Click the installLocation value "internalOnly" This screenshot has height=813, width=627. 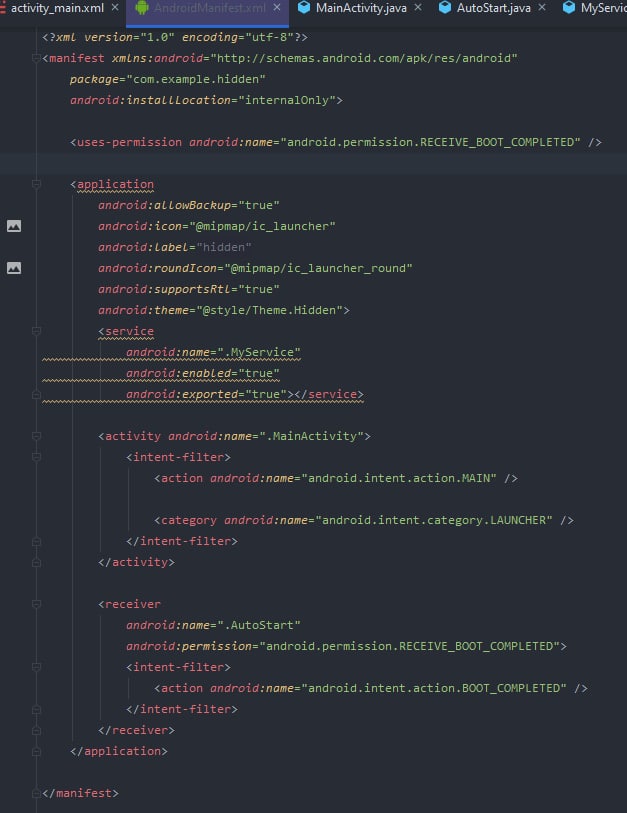tap(287, 100)
